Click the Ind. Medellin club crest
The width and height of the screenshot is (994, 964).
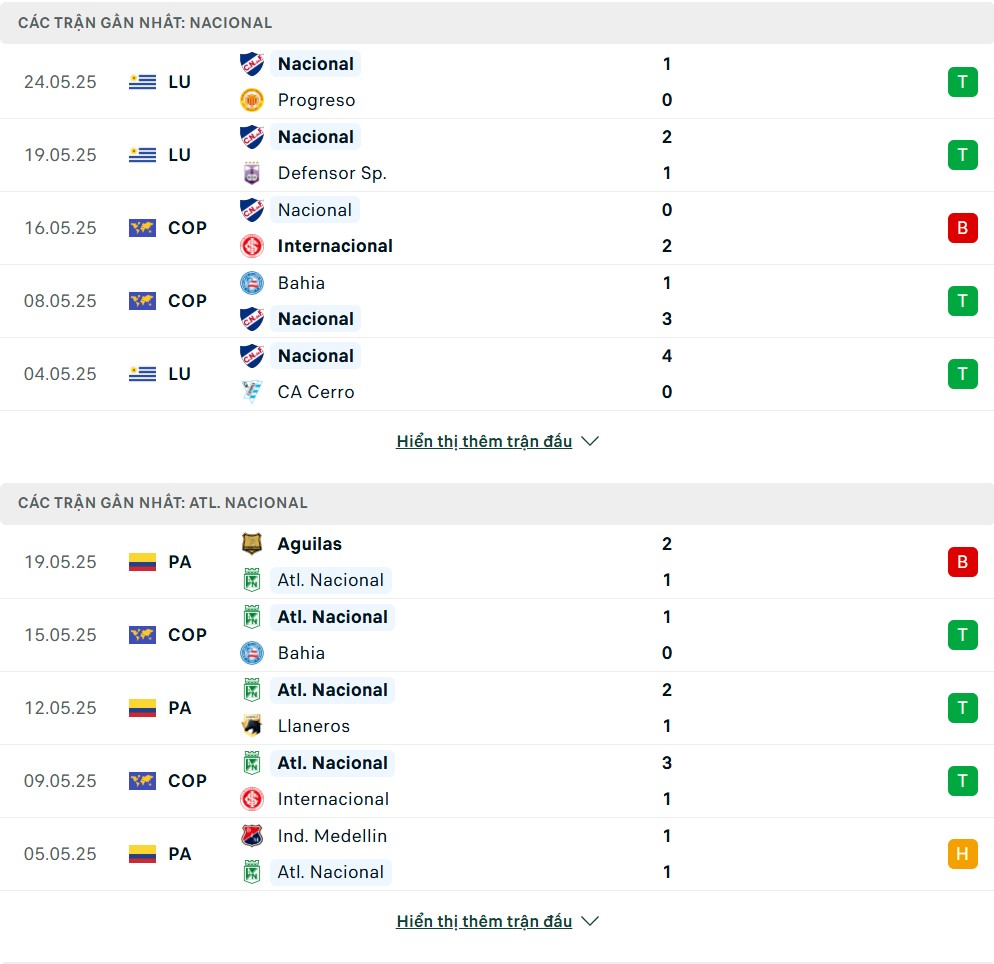(x=252, y=836)
